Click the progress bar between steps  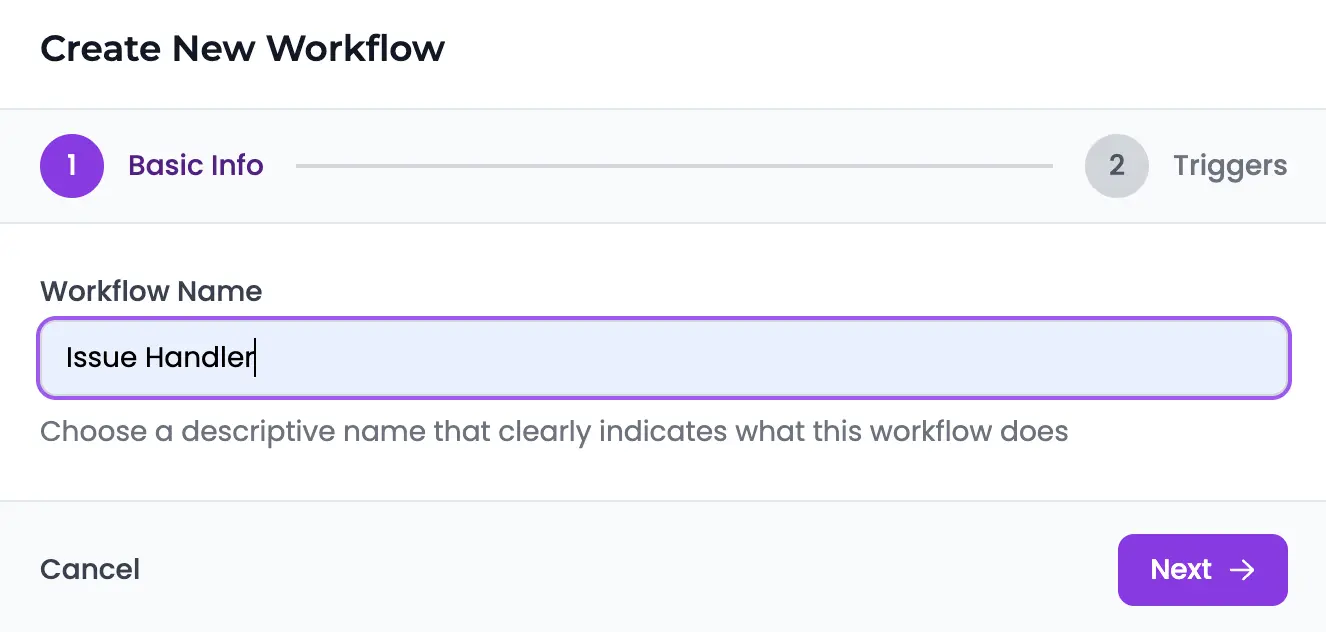(x=675, y=166)
